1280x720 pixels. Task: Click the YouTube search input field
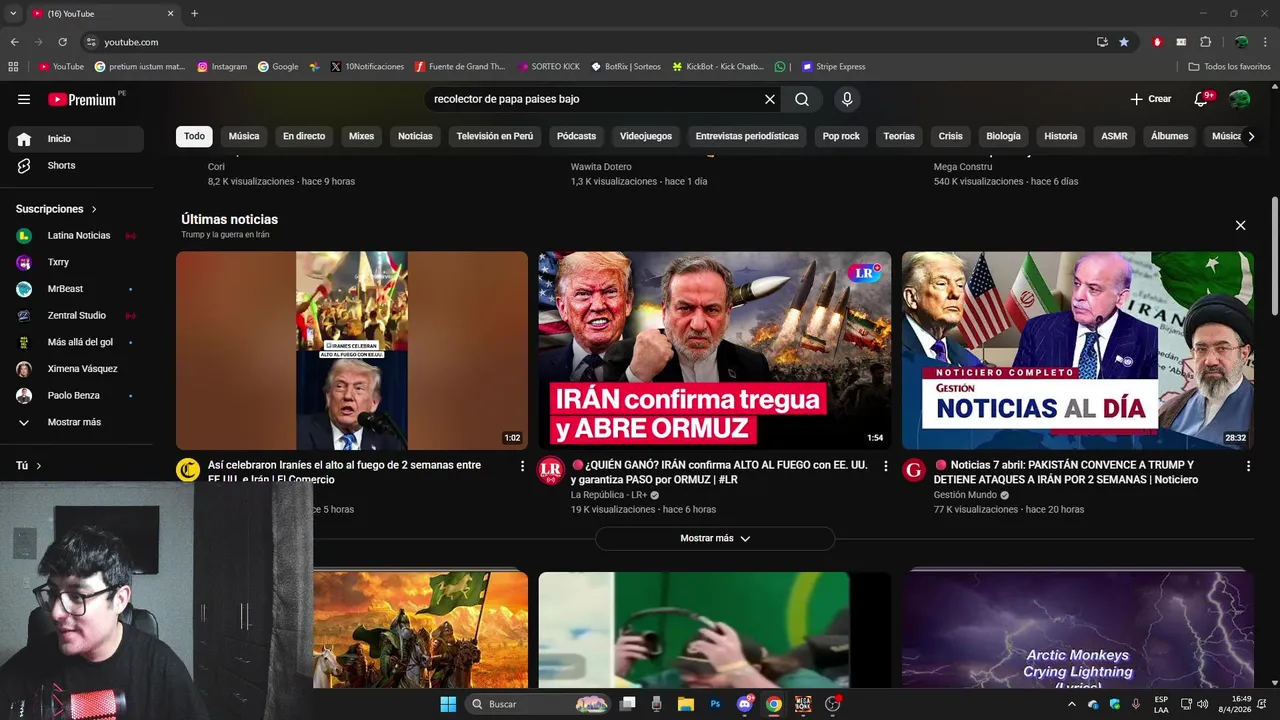click(595, 99)
